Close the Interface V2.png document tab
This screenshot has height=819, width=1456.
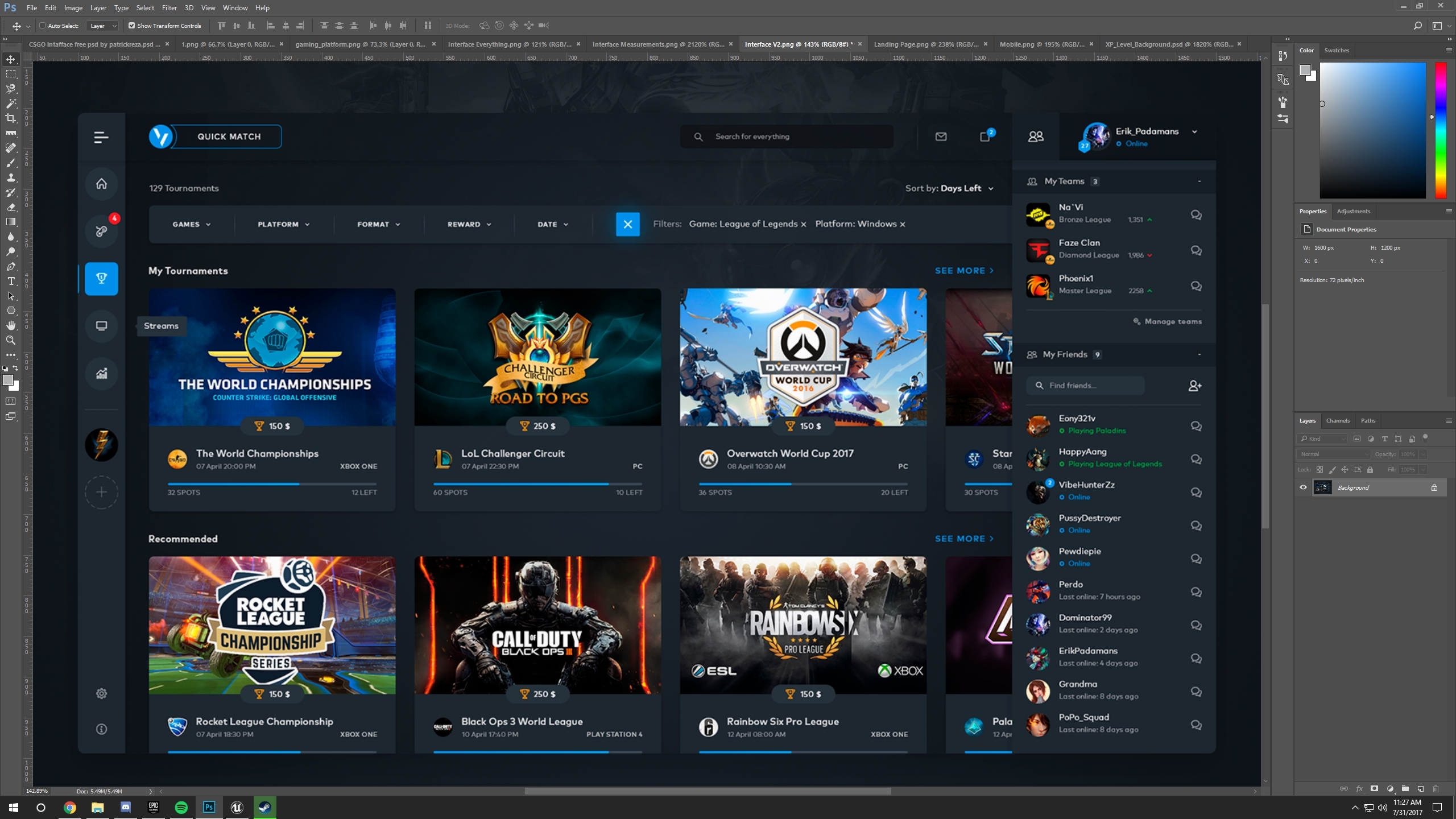pyautogui.click(x=860, y=44)
